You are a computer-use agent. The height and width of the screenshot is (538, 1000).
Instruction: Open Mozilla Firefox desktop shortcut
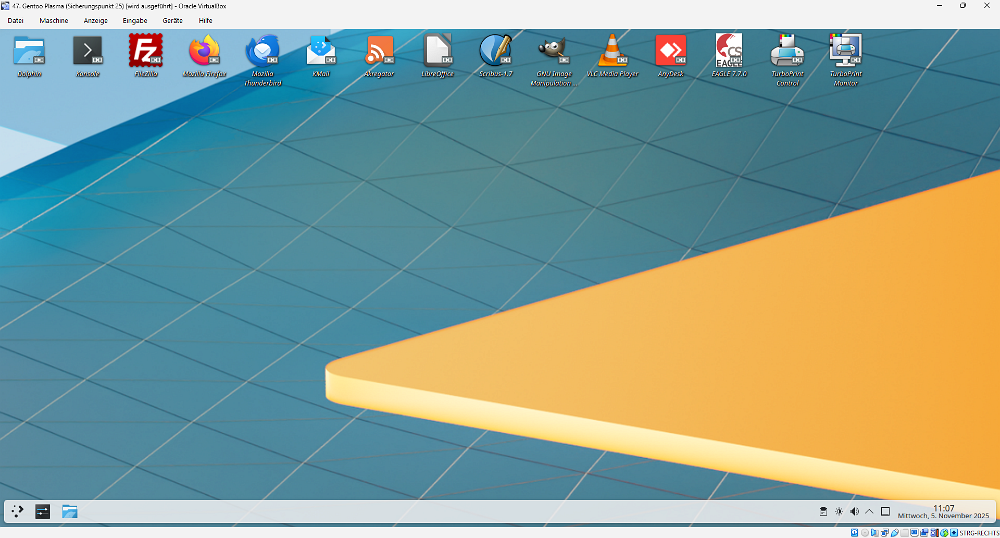tap(205, 51)
